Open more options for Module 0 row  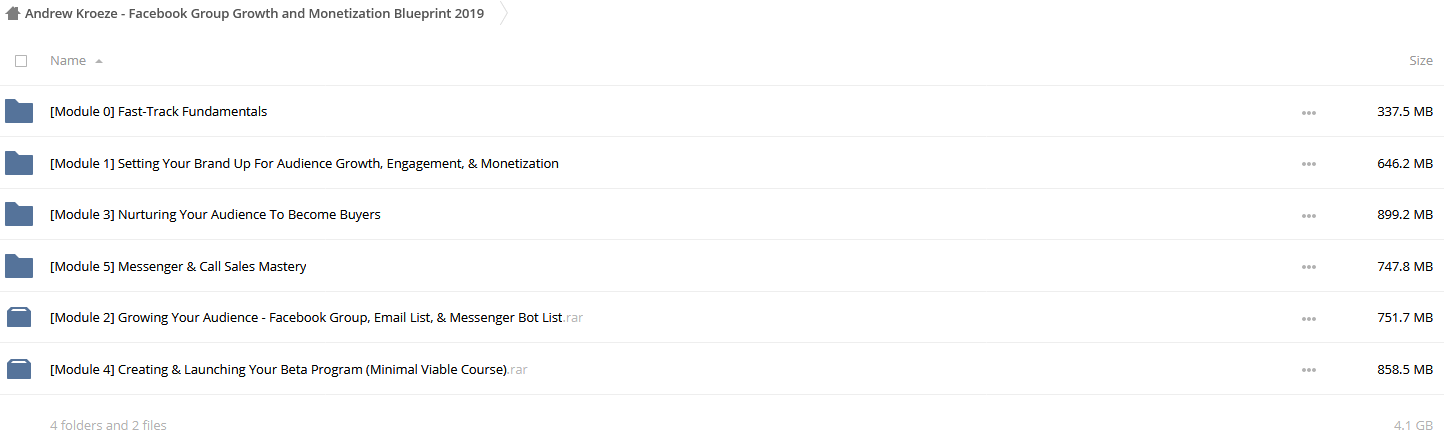1309,112
